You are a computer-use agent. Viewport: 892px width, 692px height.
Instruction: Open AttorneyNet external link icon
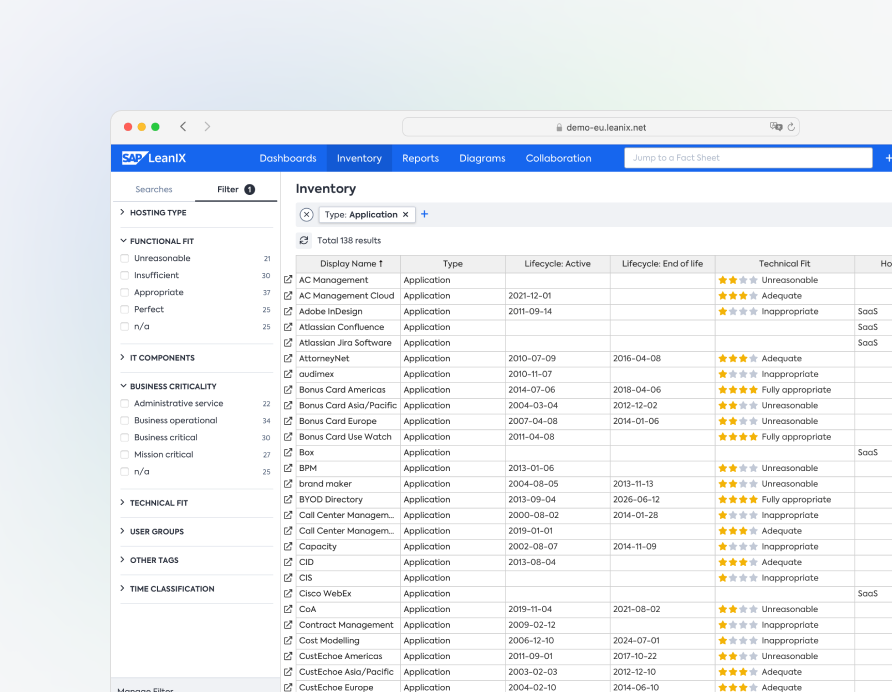pyautogui.click(x=288, y=358)
